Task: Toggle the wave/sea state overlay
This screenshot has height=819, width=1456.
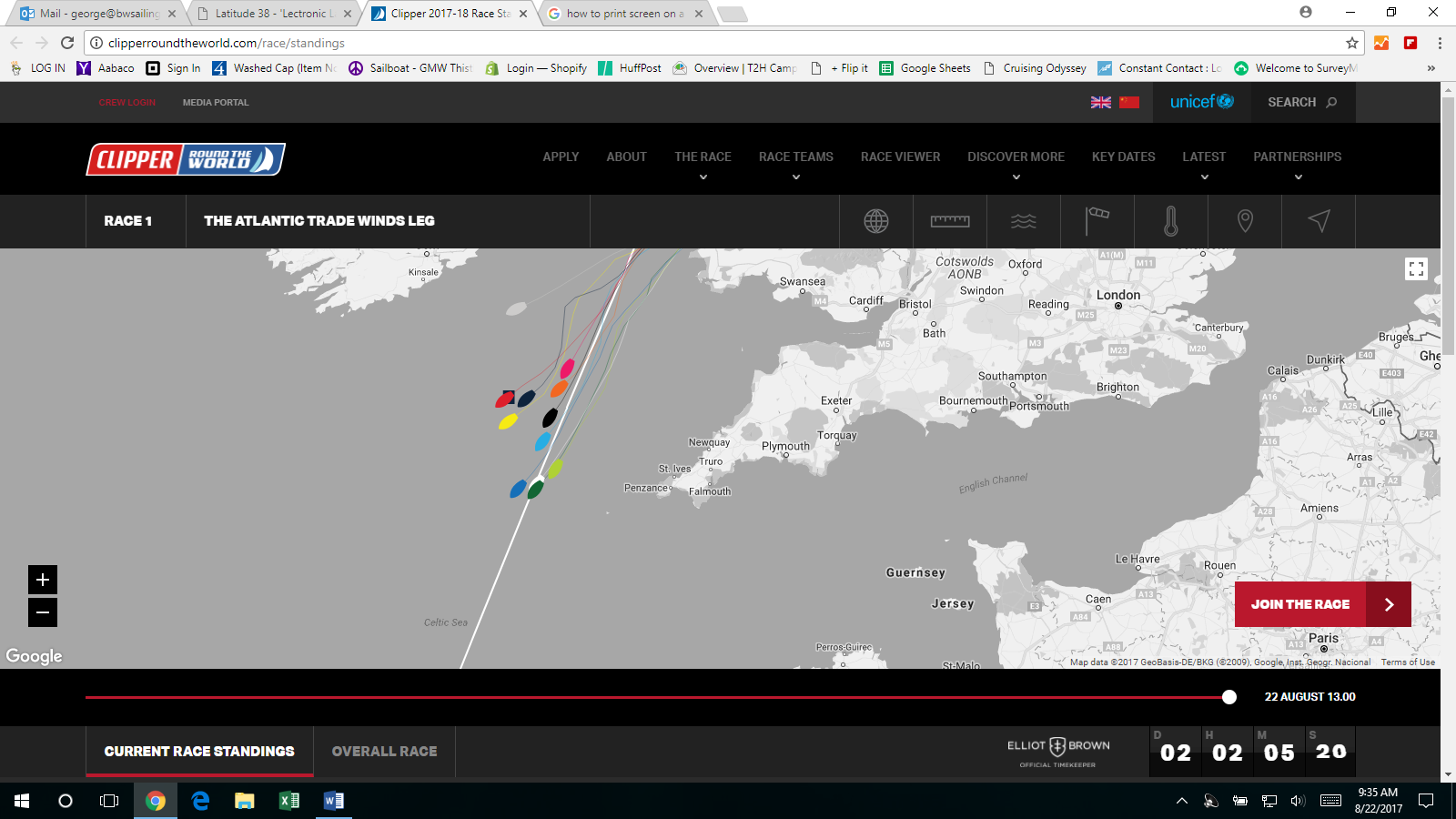Action: click(x=1023, y=221)
